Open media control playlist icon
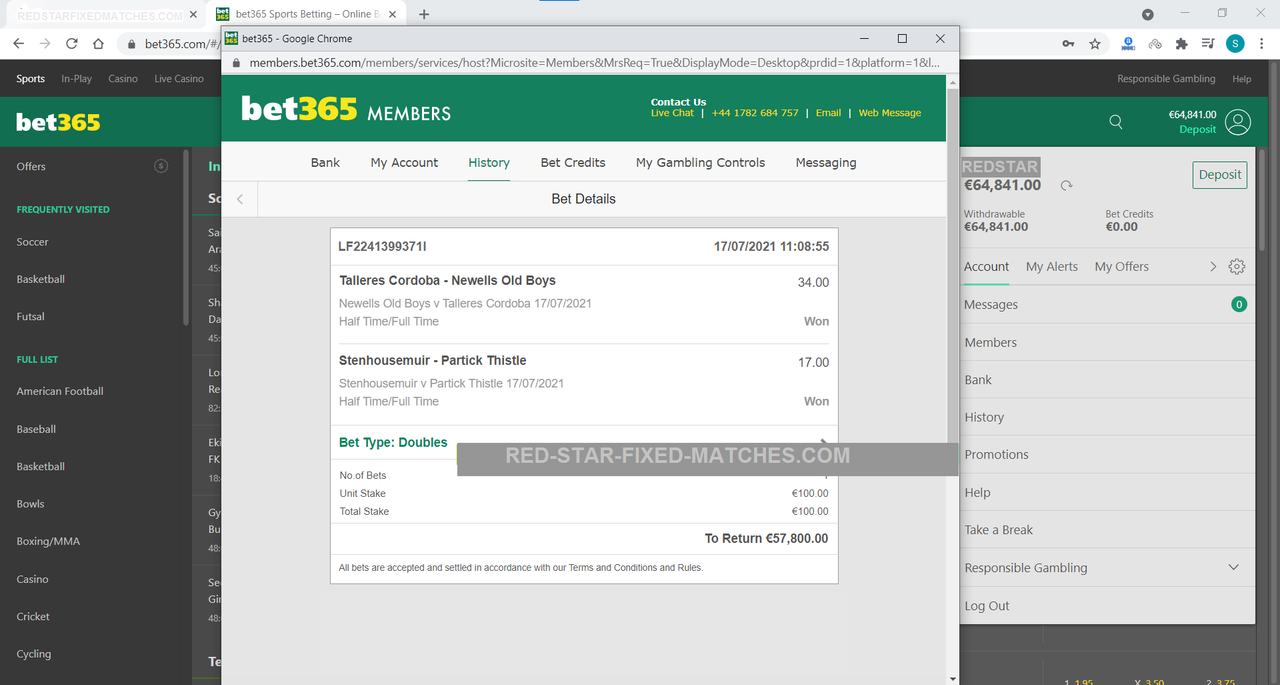Screen dimensions: 1280x685 pyautogui.click(x=1208, y=44)
